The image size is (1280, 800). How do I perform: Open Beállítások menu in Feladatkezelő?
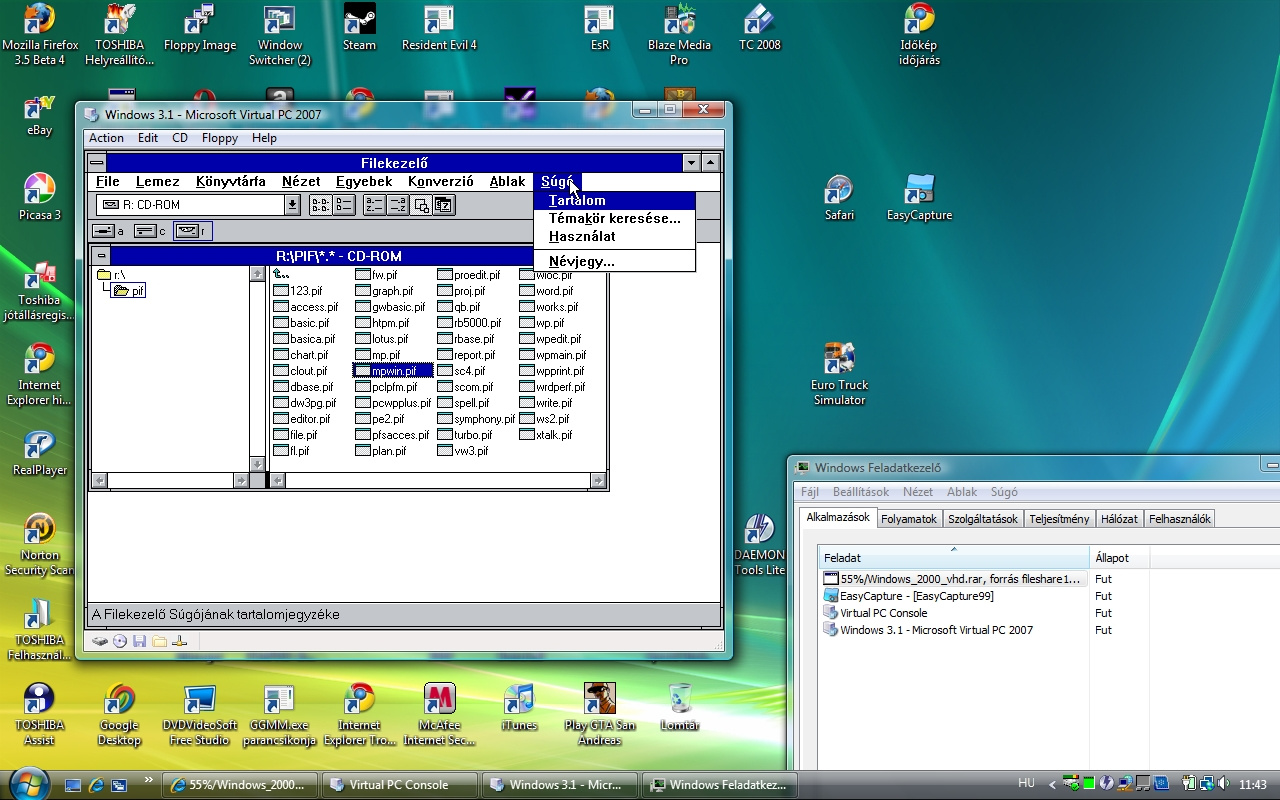pos(861,492)
